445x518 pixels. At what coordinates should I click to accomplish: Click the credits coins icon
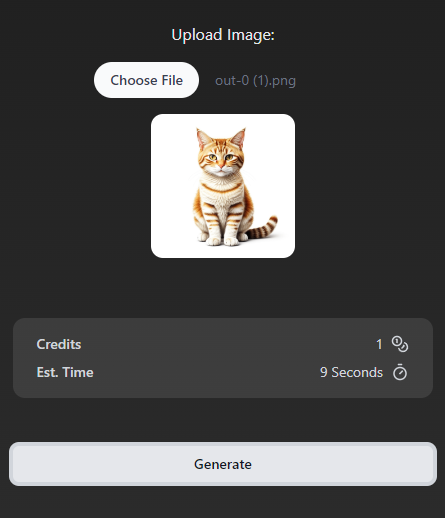point(400,344)
